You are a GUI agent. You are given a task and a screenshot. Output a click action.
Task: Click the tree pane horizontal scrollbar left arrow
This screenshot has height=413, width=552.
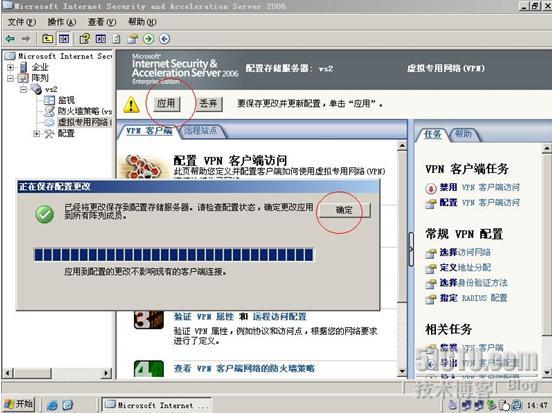pyautogui.click(x=8, y=373)
